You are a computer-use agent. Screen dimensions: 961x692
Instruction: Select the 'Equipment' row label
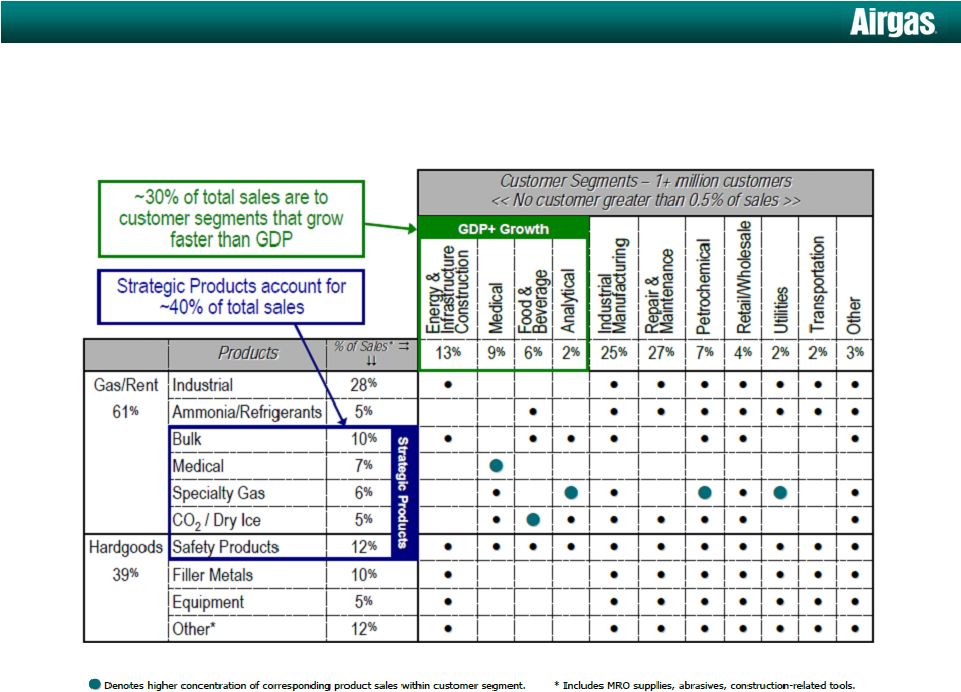(208, 603)
